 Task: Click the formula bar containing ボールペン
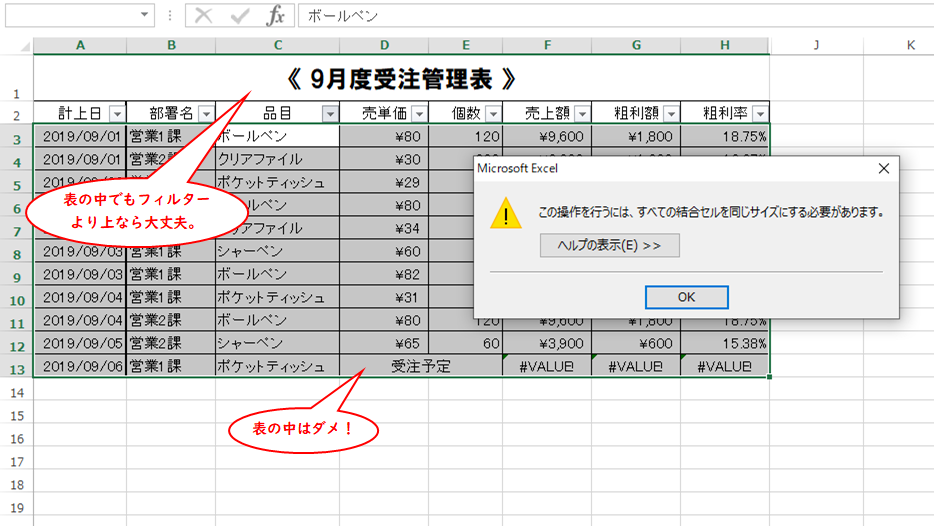pyautogui.click(x=600, y=16)
